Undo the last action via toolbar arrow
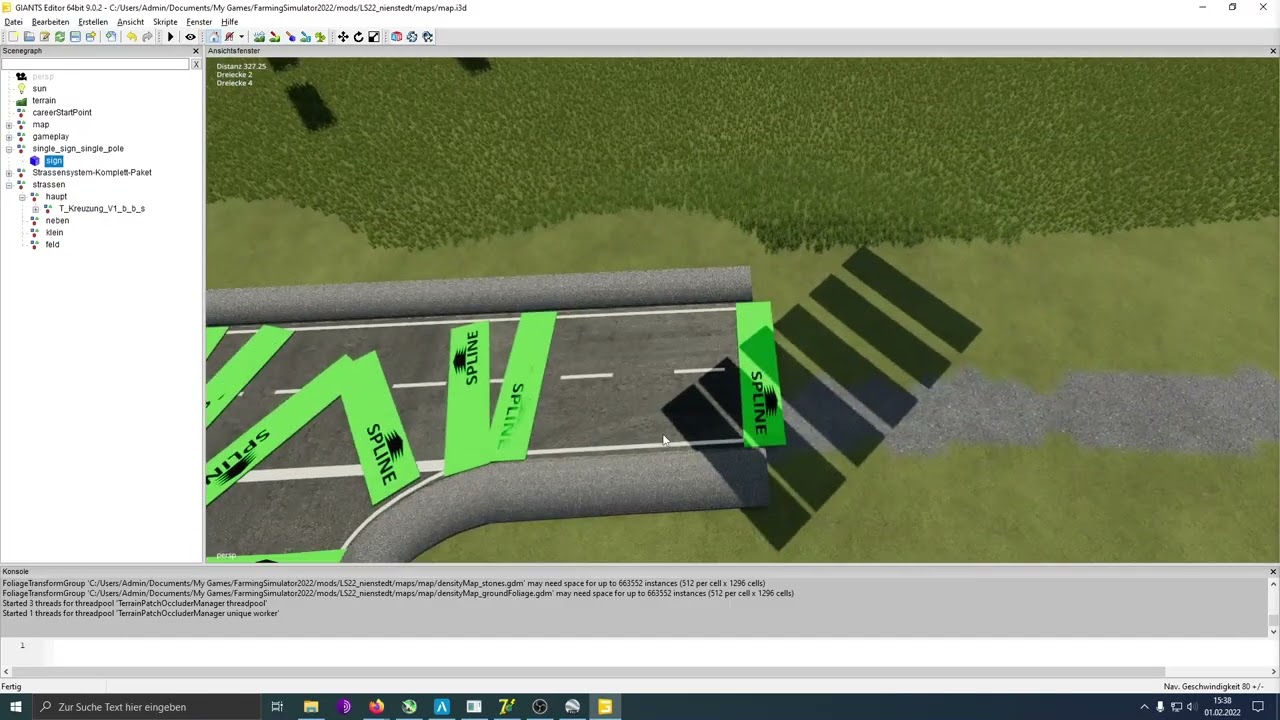This screenshot has height=720, width=1280. point(131,37)
